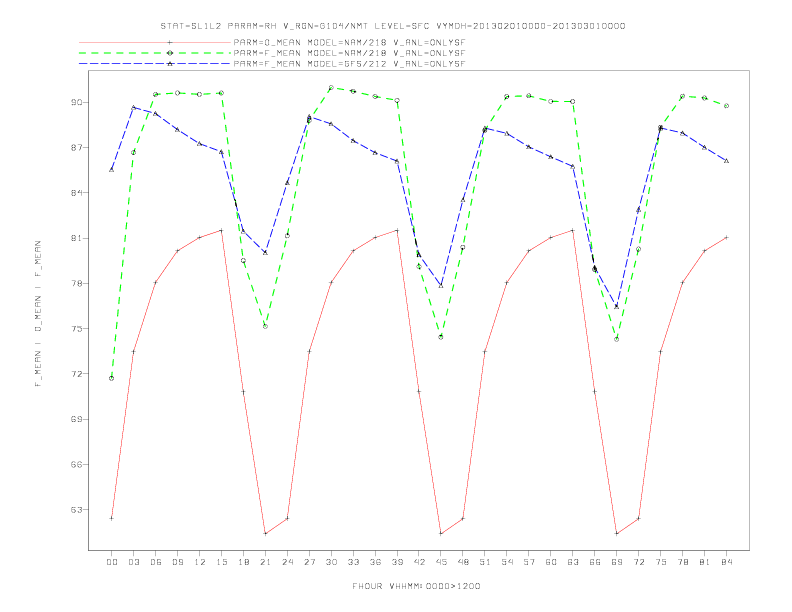Screen dimensions: 792x612
Task: Click the x-axis tick label 75
Action: pos(661,562)
